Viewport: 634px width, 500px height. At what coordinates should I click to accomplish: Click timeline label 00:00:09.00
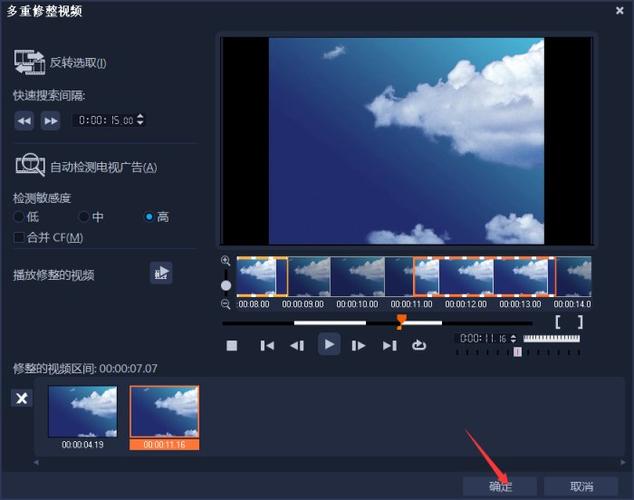[x=303, y=304]
